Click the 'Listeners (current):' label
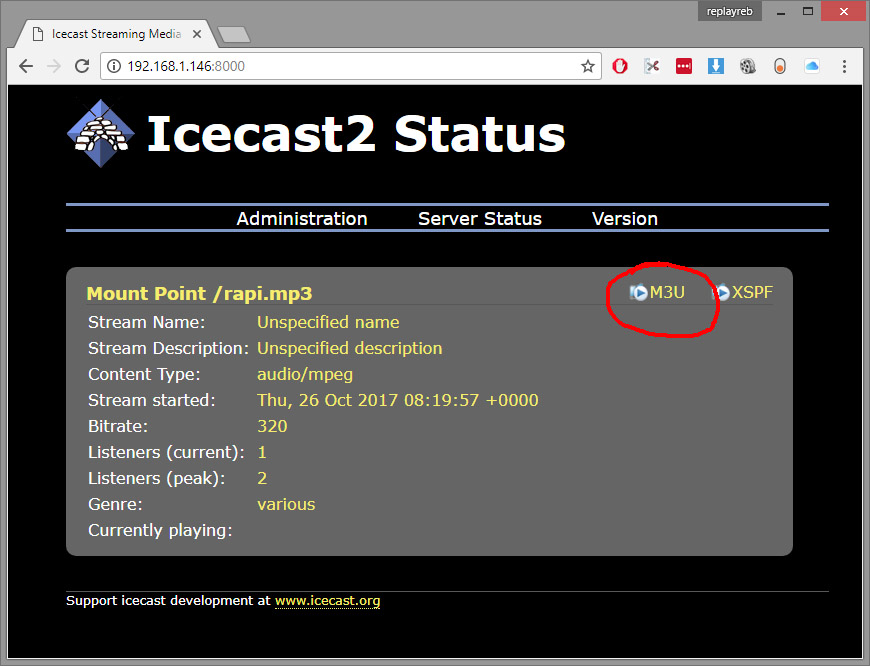870x666 pixels. (166, 452)
